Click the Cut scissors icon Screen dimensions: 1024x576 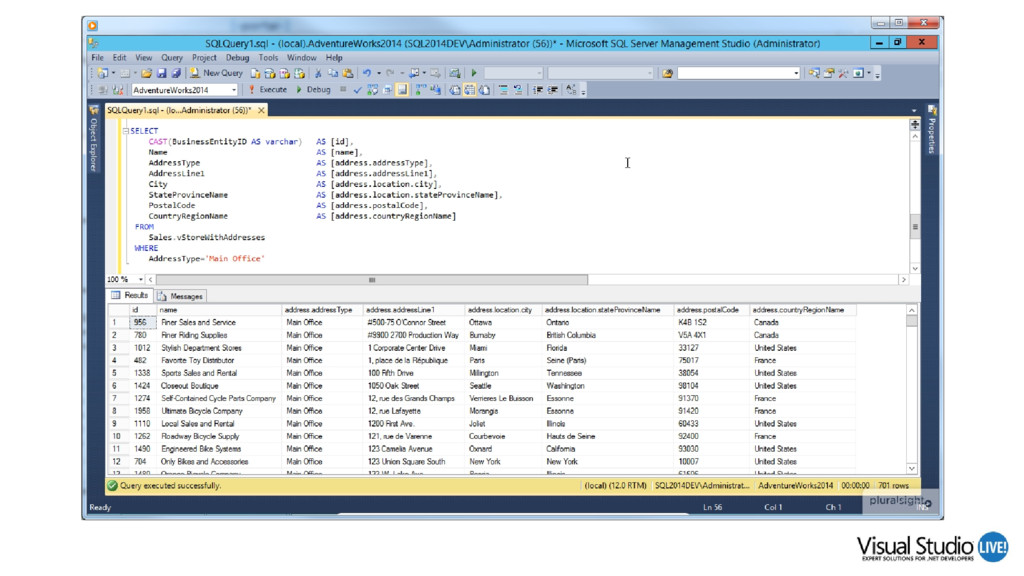318,73
